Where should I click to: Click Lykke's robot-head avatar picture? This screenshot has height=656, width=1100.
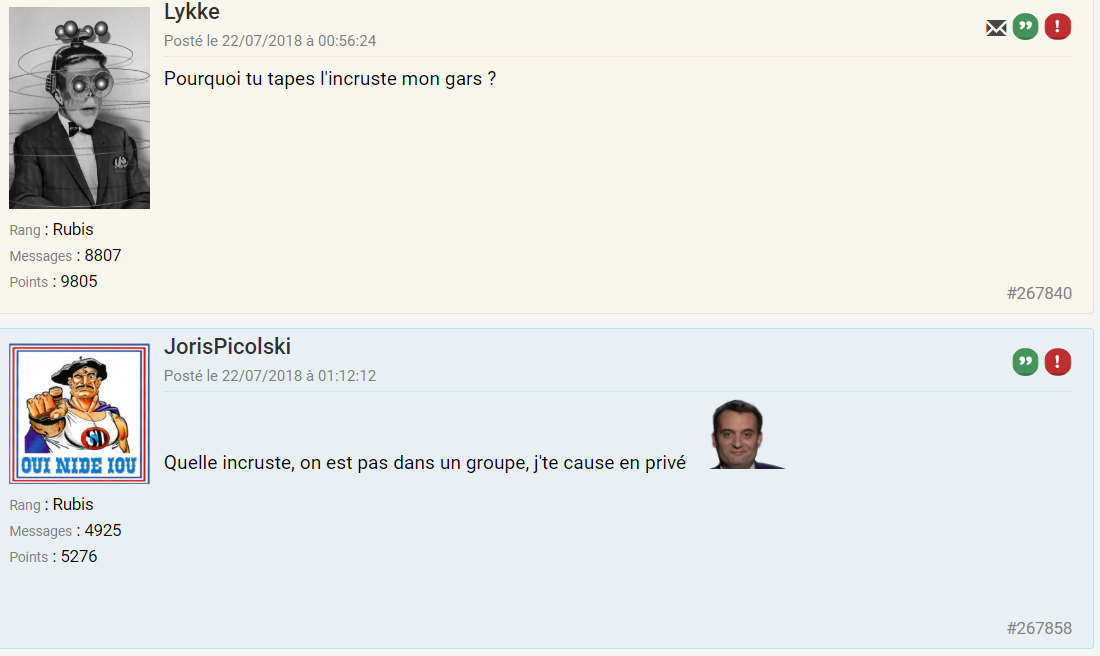(x=79, y=108)
